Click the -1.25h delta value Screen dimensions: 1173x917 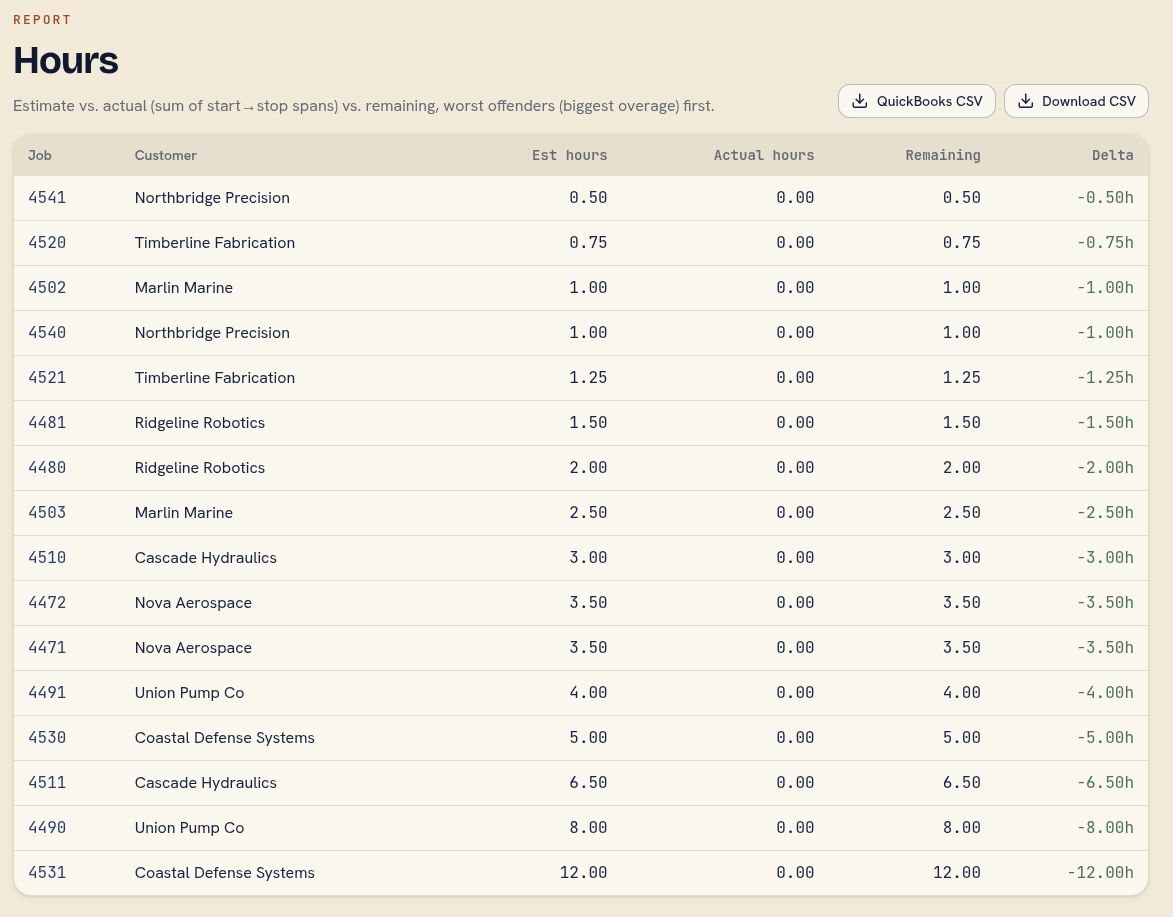pos(1105,378)
